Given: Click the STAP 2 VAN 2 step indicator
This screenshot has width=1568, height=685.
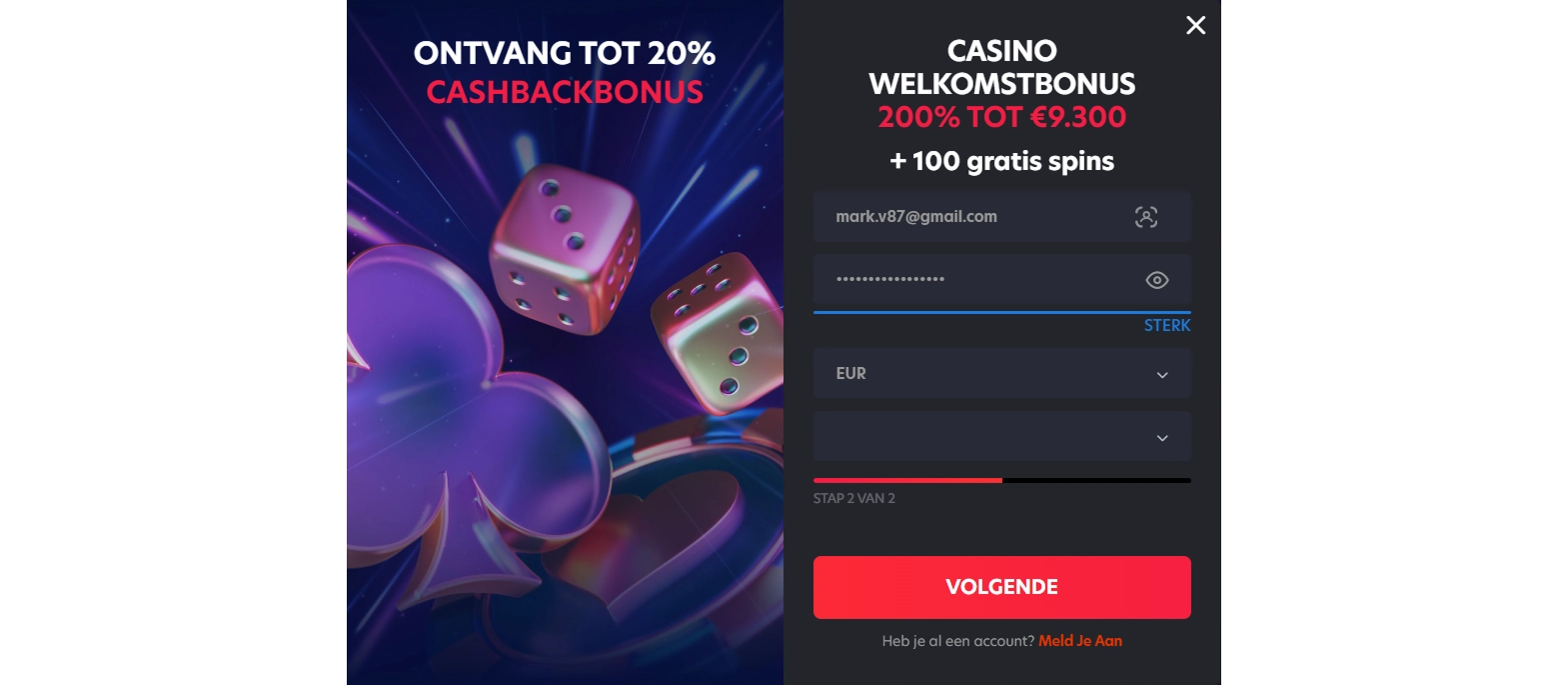Looking at the screenshot, I should [x=854, y=498].
